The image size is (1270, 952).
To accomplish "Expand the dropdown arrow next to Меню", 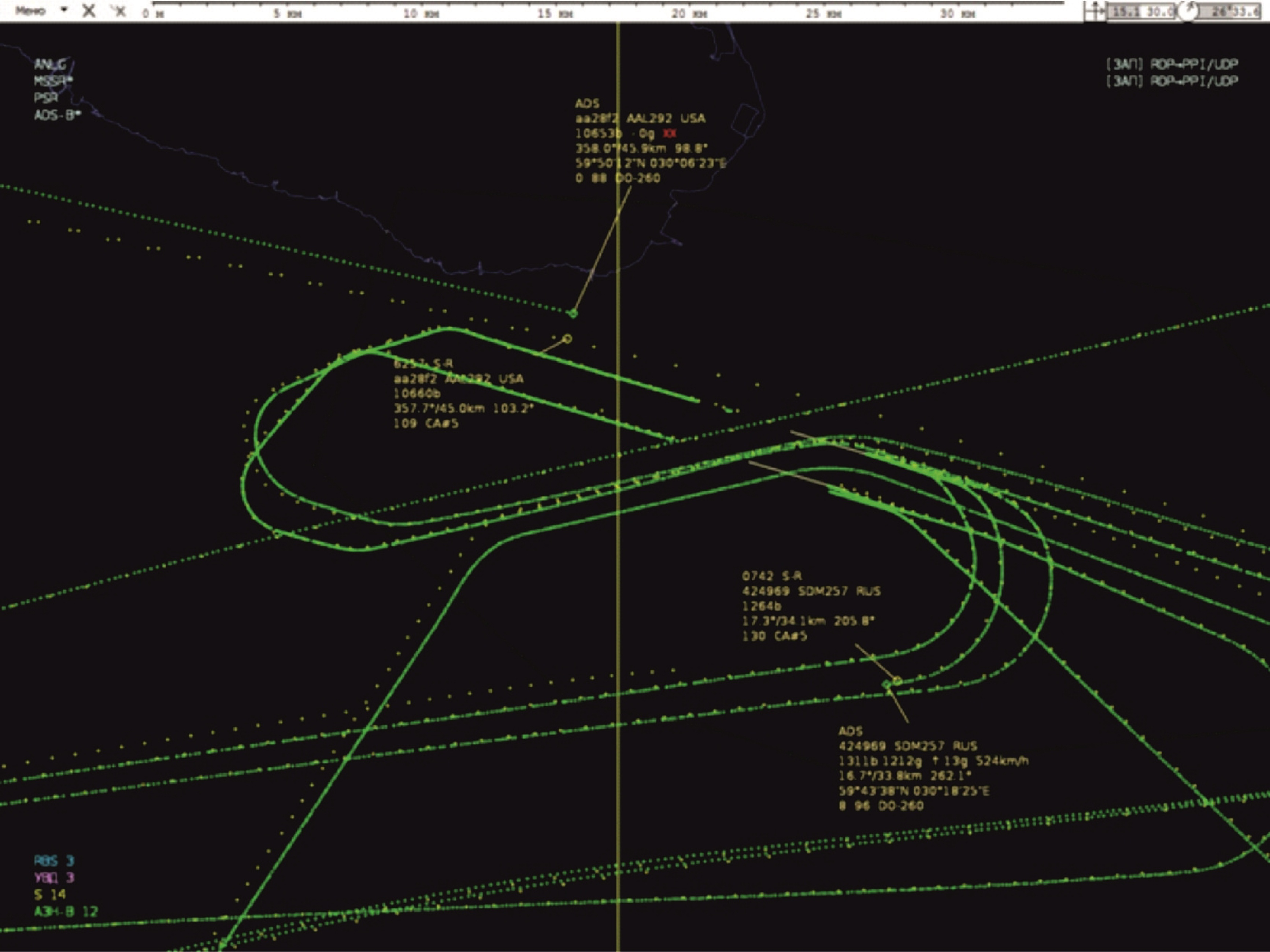I will pos(64,10).
